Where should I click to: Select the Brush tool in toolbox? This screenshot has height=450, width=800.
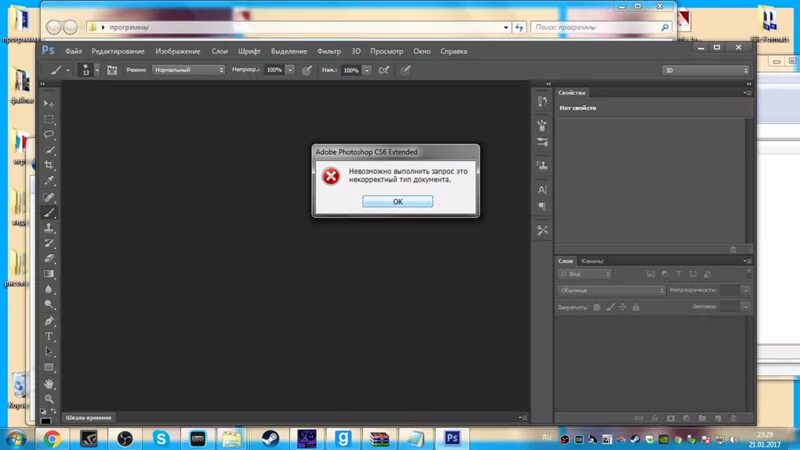tap(49, 212)
